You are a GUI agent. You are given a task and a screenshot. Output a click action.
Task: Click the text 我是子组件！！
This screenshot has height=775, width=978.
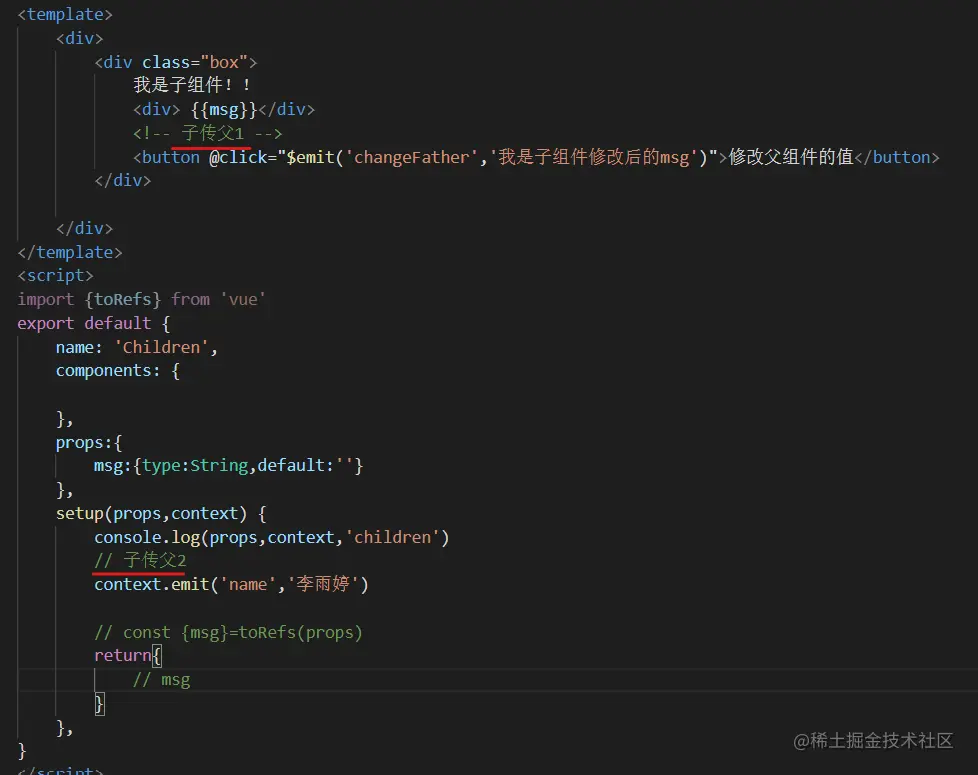(192, 85)
